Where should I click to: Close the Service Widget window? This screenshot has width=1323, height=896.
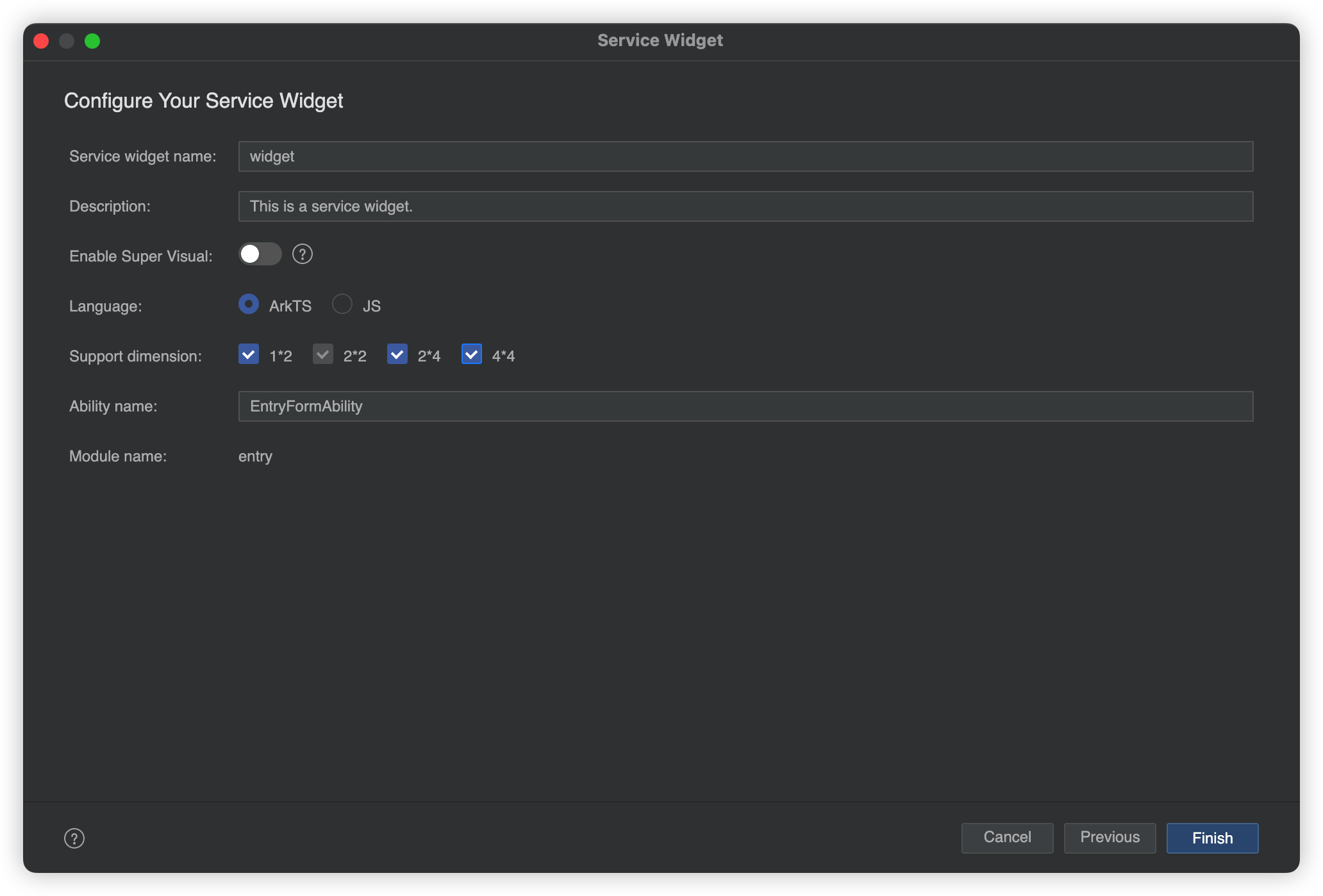click(41, 41)
